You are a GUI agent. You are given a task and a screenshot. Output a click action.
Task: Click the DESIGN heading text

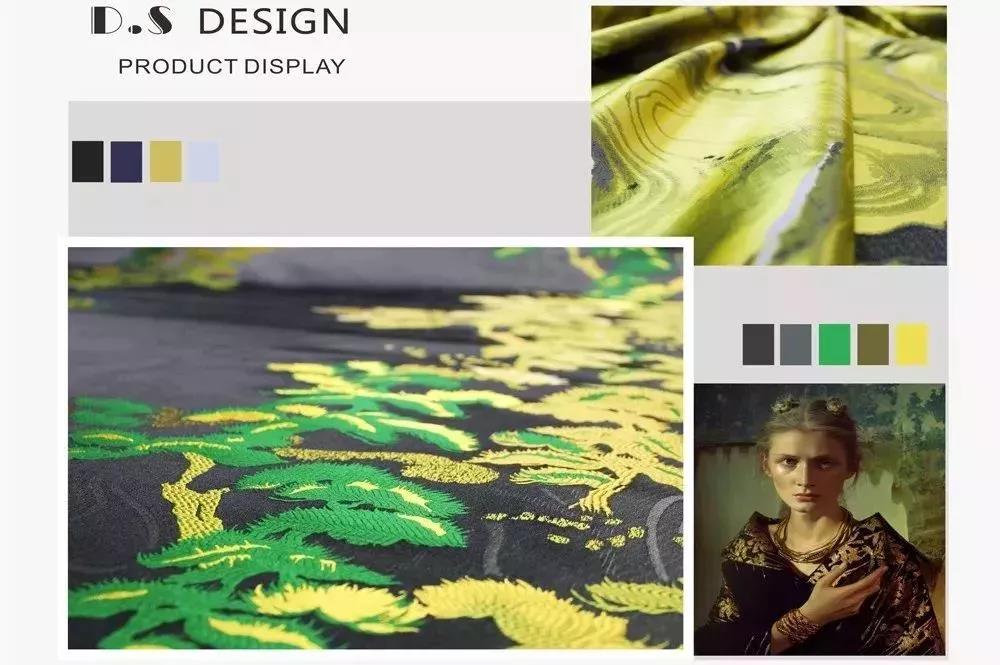pos(274,22)
